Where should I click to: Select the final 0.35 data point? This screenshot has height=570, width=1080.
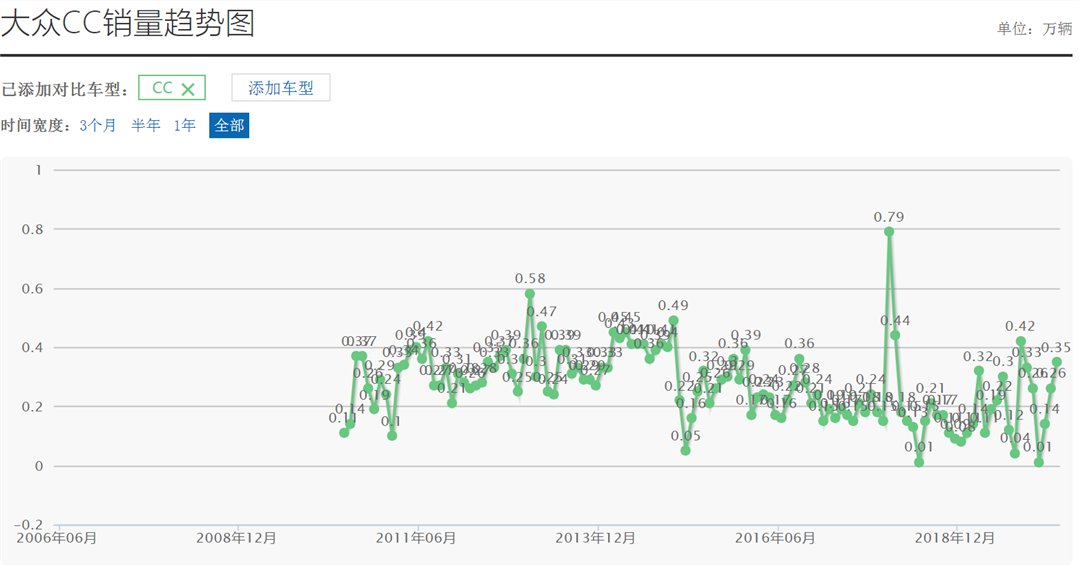[1056, 361]
